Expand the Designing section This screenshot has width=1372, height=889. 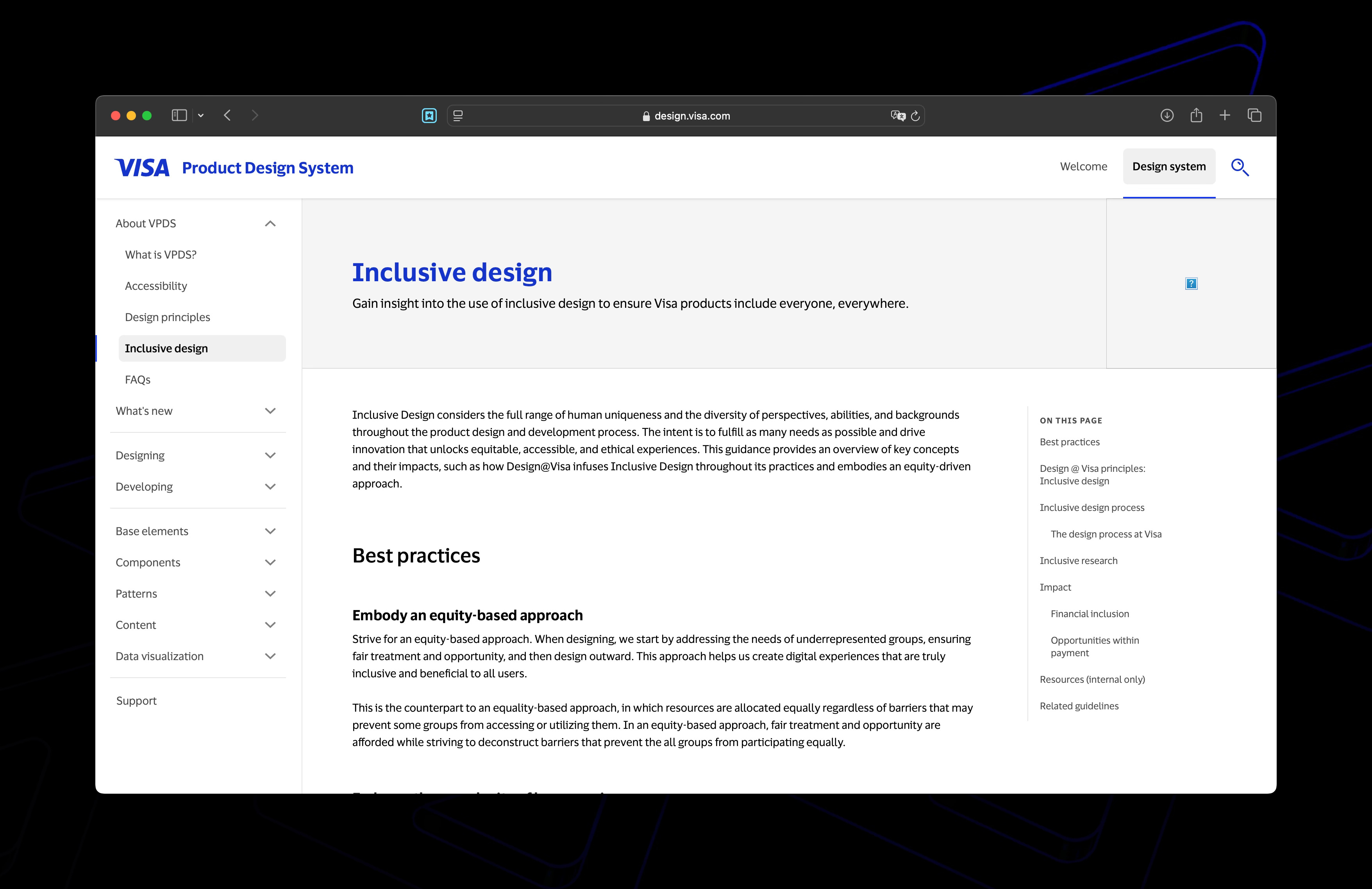195,455
